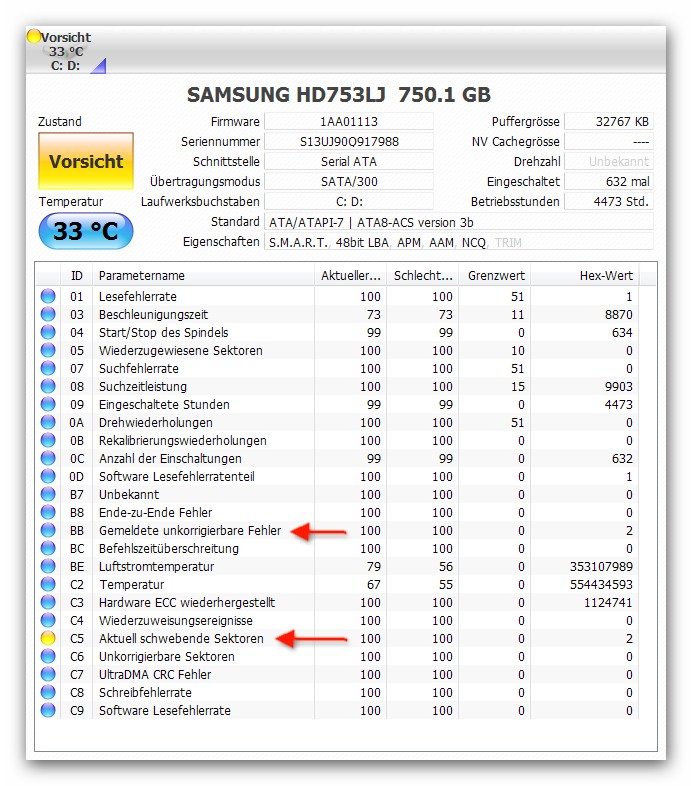Image resolution: width=692 pixels, height=786 pixels.
Task: Click hex value 8870 of Beschleunigungszeit
Action: 618,314
